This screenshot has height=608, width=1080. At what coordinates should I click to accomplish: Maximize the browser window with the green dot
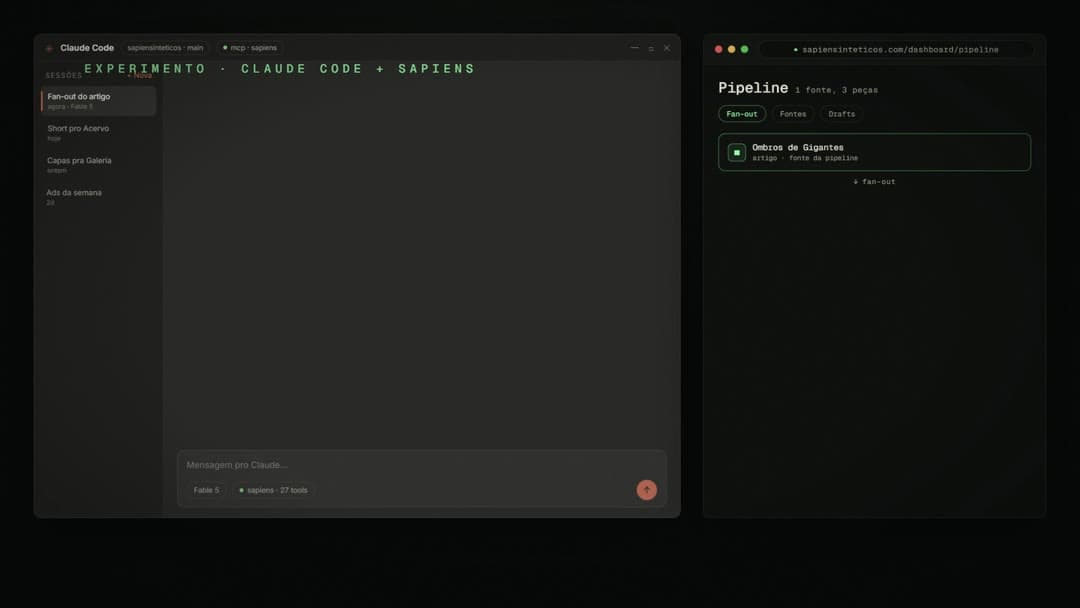(x=745, y=50)
